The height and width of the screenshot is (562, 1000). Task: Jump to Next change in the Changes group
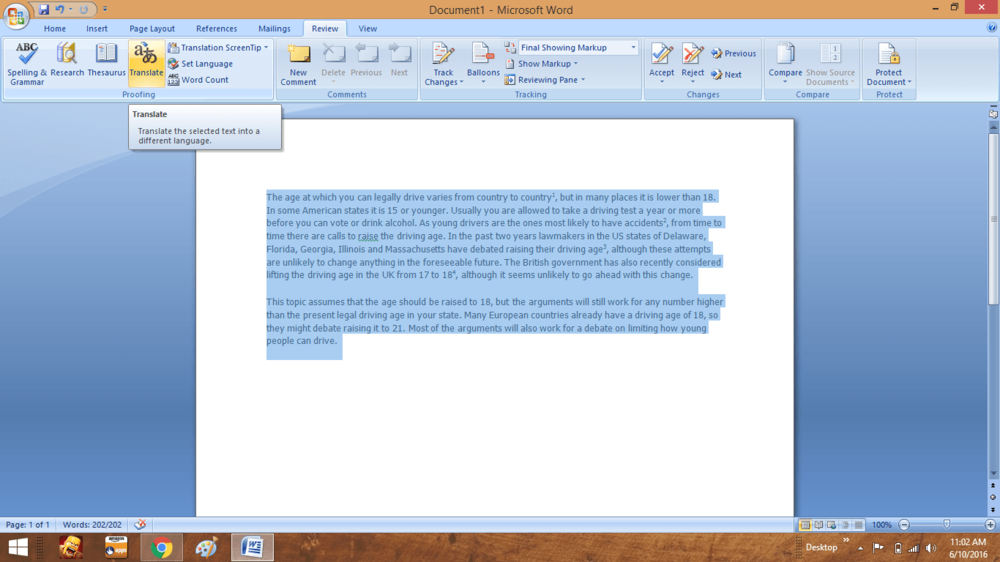coord(726,75)
